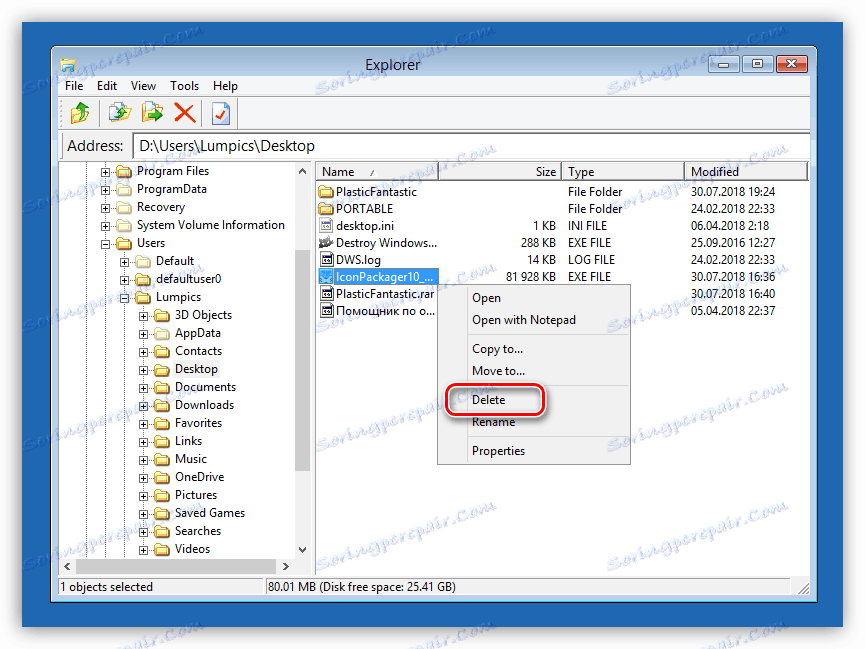Open the Help menu
Screen dimensions: 865x649
(x=225, y=86)
